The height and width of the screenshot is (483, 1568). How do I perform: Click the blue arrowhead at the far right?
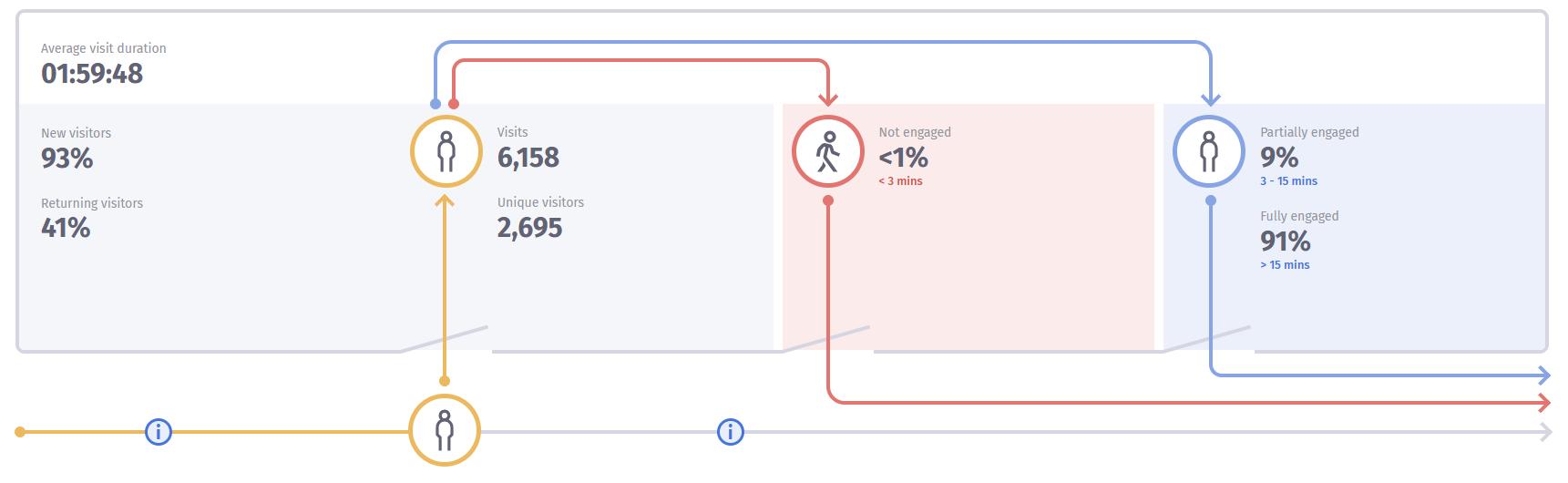pyautogui.click(x=1544, y=375)
